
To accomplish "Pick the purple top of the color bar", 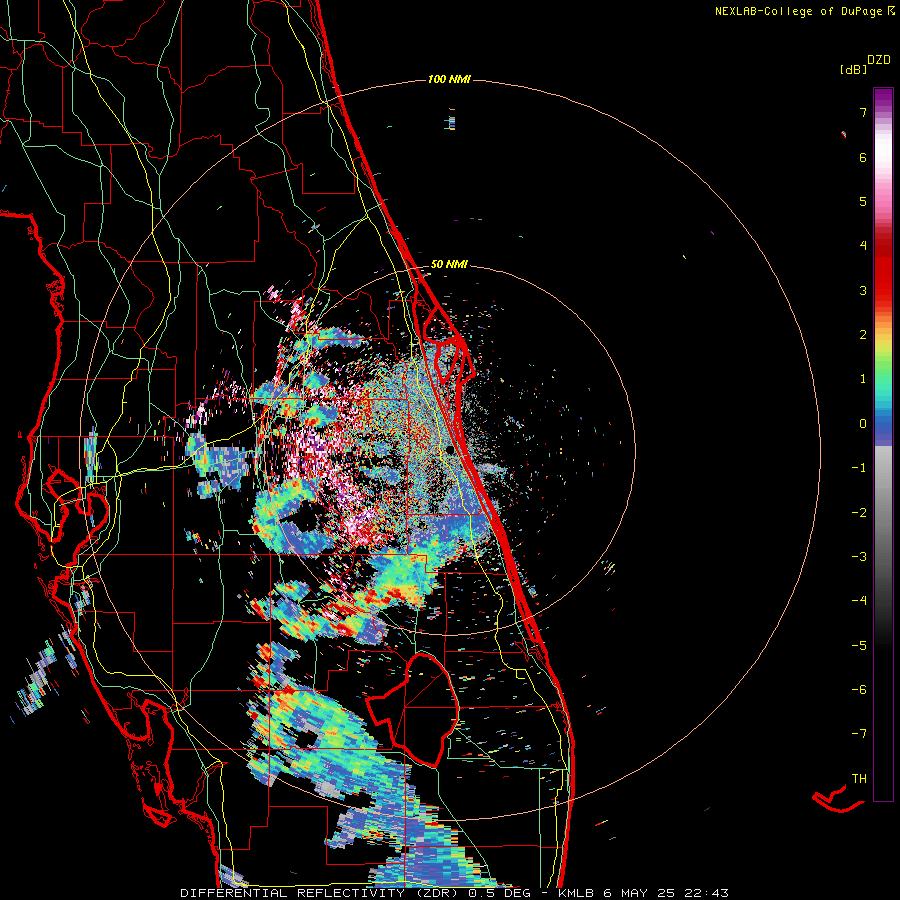I will coord(883,96).
